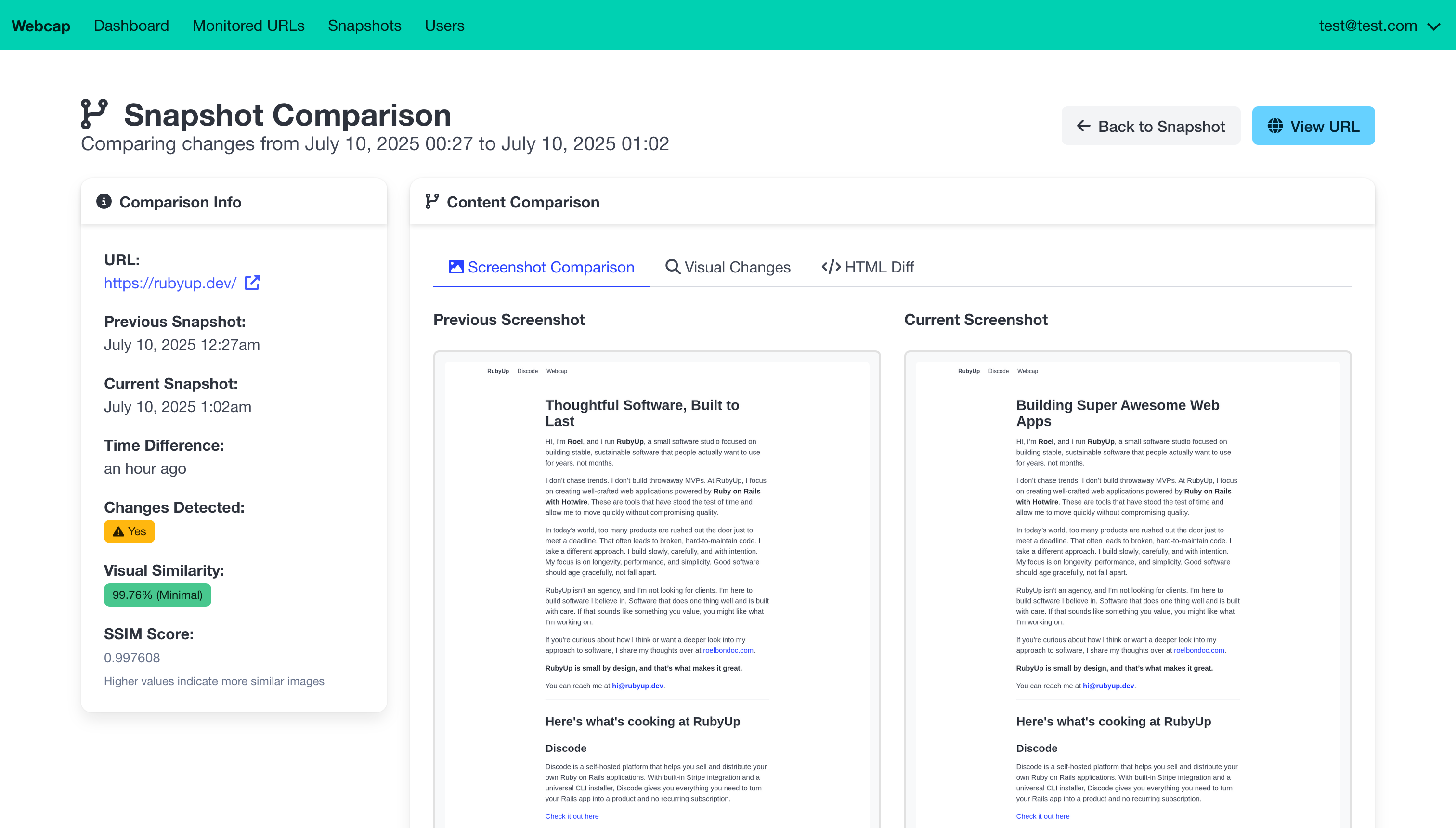Click the July 10, 2025 12:27am previous snapshot date
Image resolution: width=1456 pixels, height=828 pixels.
pos(182,345)
